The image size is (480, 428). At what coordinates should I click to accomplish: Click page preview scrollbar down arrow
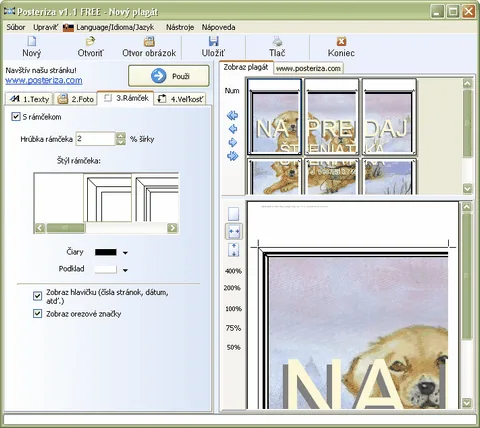coord(467,403)
